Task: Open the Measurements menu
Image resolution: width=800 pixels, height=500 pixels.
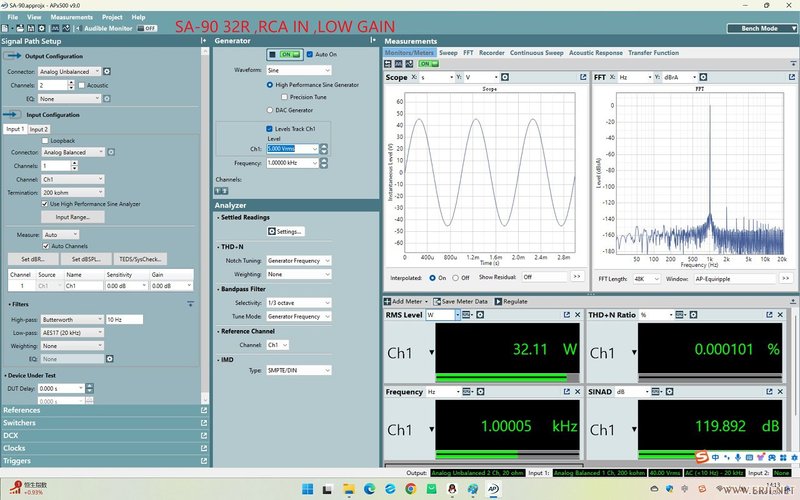Action: (71, 17)
